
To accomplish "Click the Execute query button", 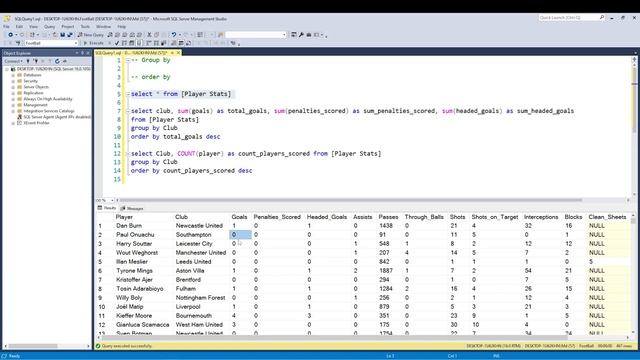I will click(94, 43).
